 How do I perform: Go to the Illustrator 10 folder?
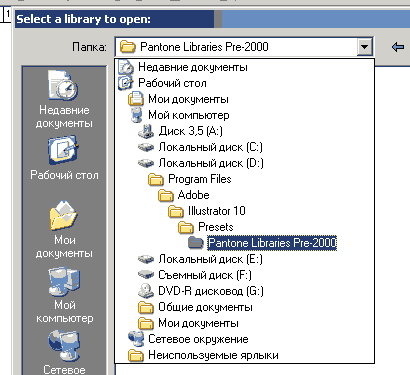pos(244,211)
